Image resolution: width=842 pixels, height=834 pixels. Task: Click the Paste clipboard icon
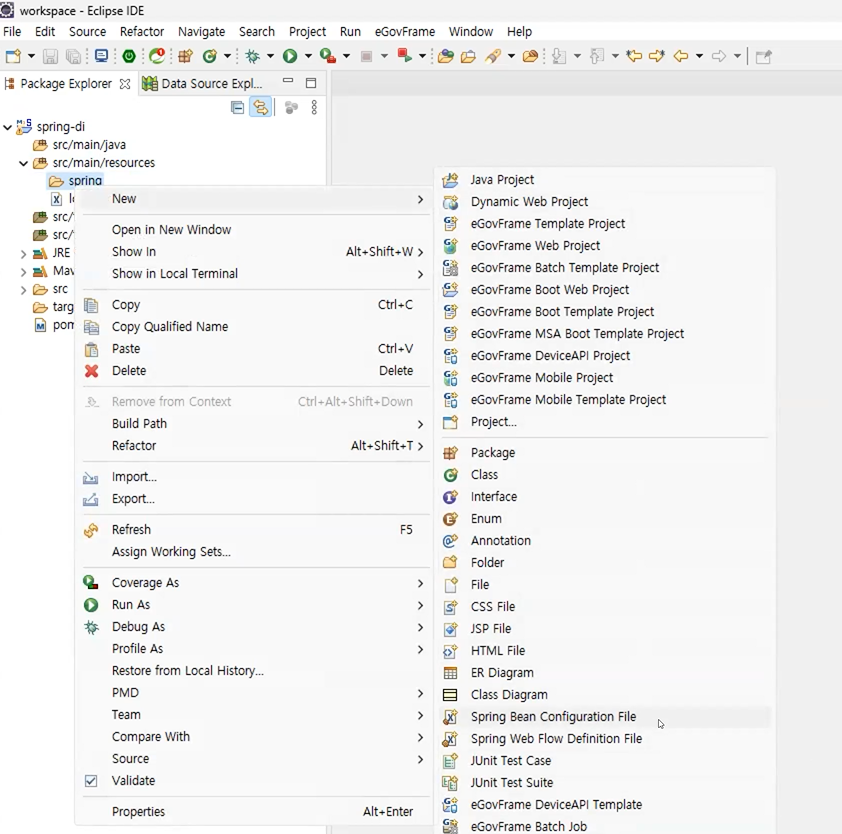pos(91,349)
